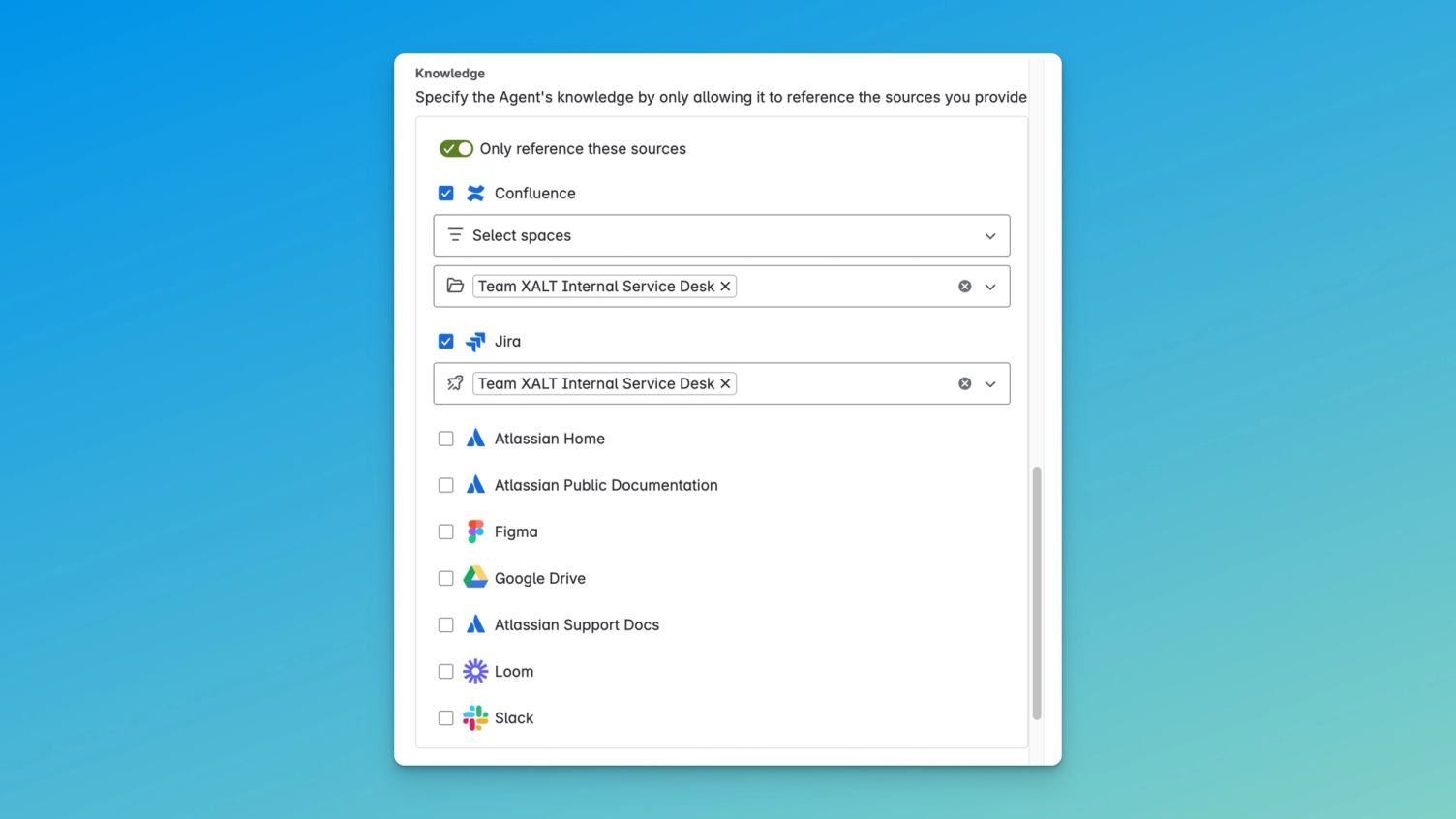Click the Slack logo icon
This screenshot has height=819, width=1456.
point(475,717)
